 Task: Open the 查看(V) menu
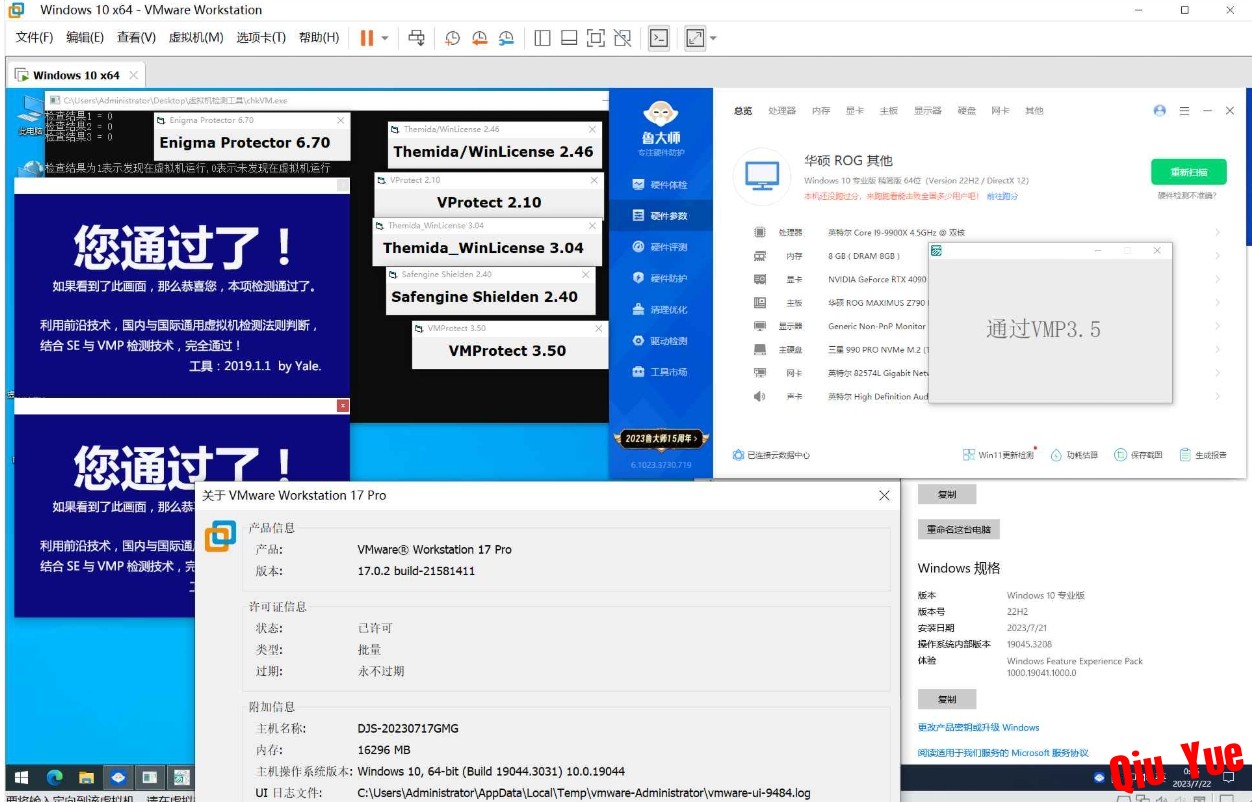tap(136, 37)
